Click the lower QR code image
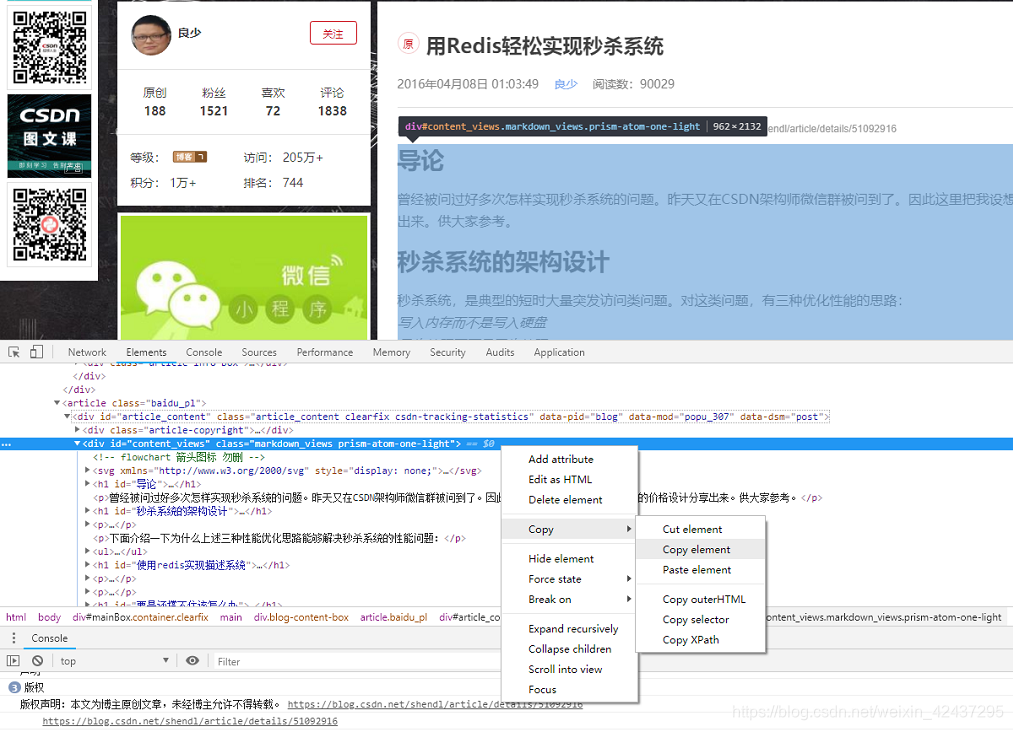Screen dimensions: 1013x730 click(50, 225)
